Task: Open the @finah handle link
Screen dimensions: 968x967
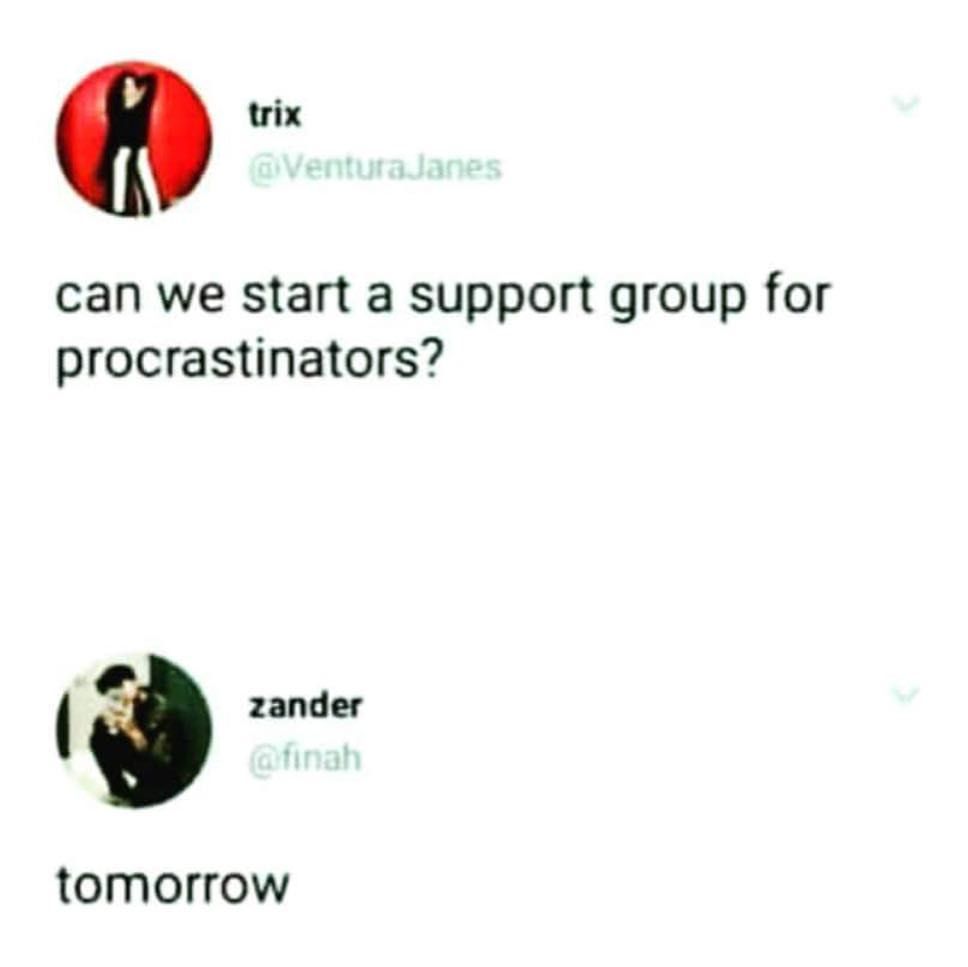Action: point(304,760)
